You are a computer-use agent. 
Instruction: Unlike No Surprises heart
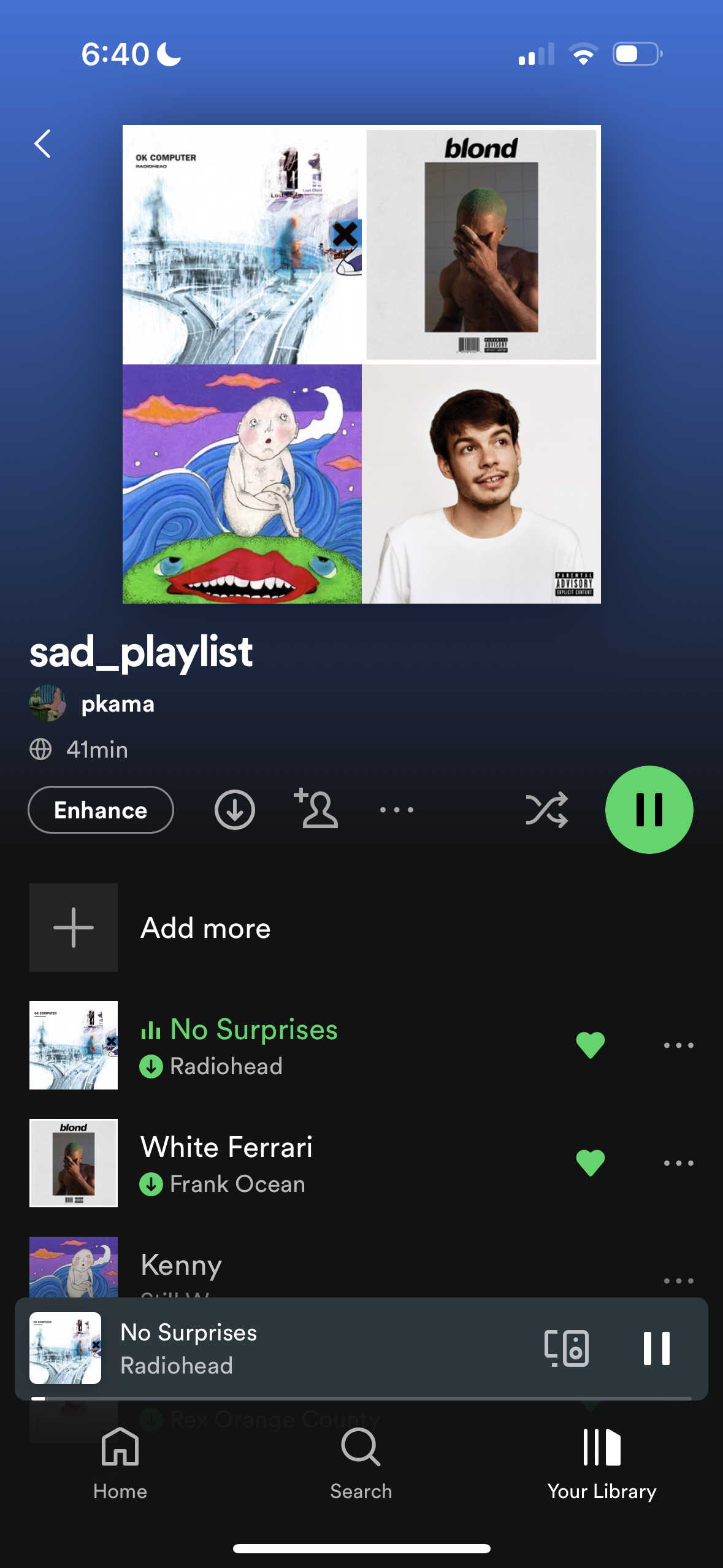coord(591,1045)
